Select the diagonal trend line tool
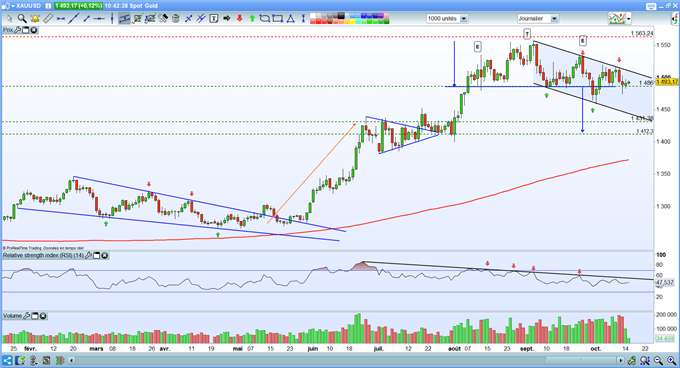680x368 pixels. (73, 19)
